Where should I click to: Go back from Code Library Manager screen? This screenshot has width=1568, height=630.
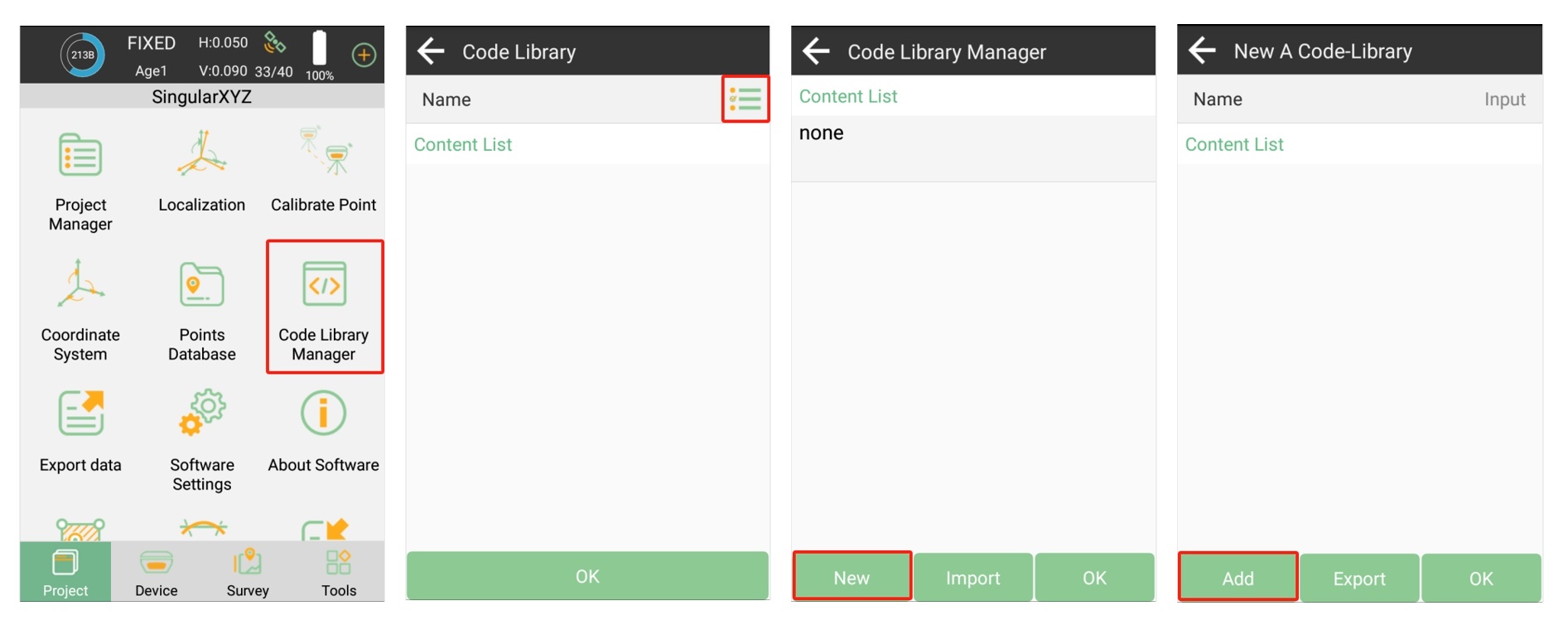817,51
